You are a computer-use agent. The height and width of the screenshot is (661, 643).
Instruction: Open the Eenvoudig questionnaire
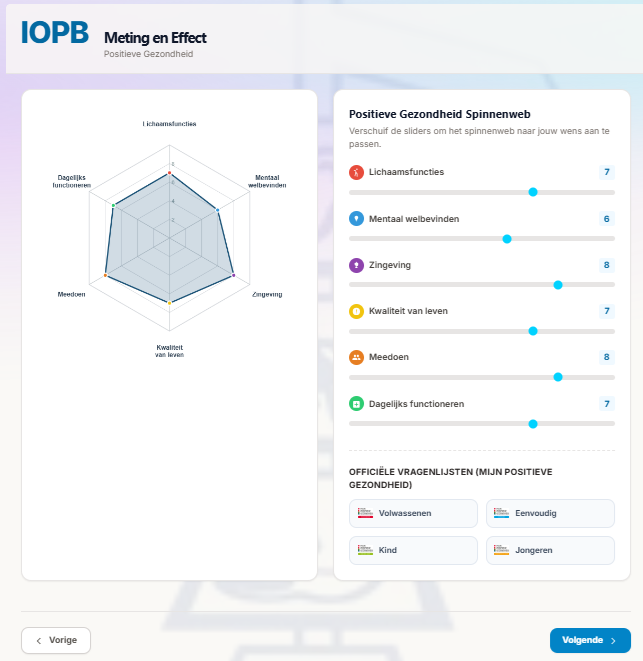[550, 513]
